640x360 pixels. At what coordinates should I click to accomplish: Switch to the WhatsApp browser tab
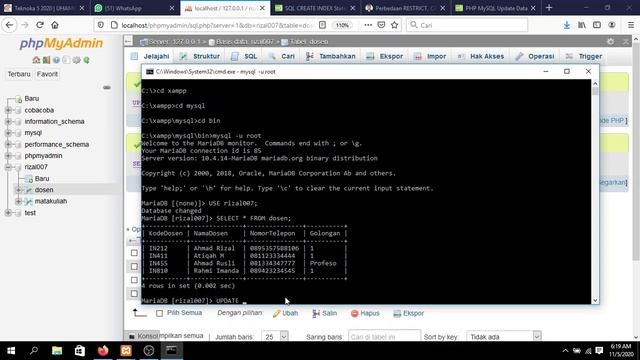coord(134,8)
